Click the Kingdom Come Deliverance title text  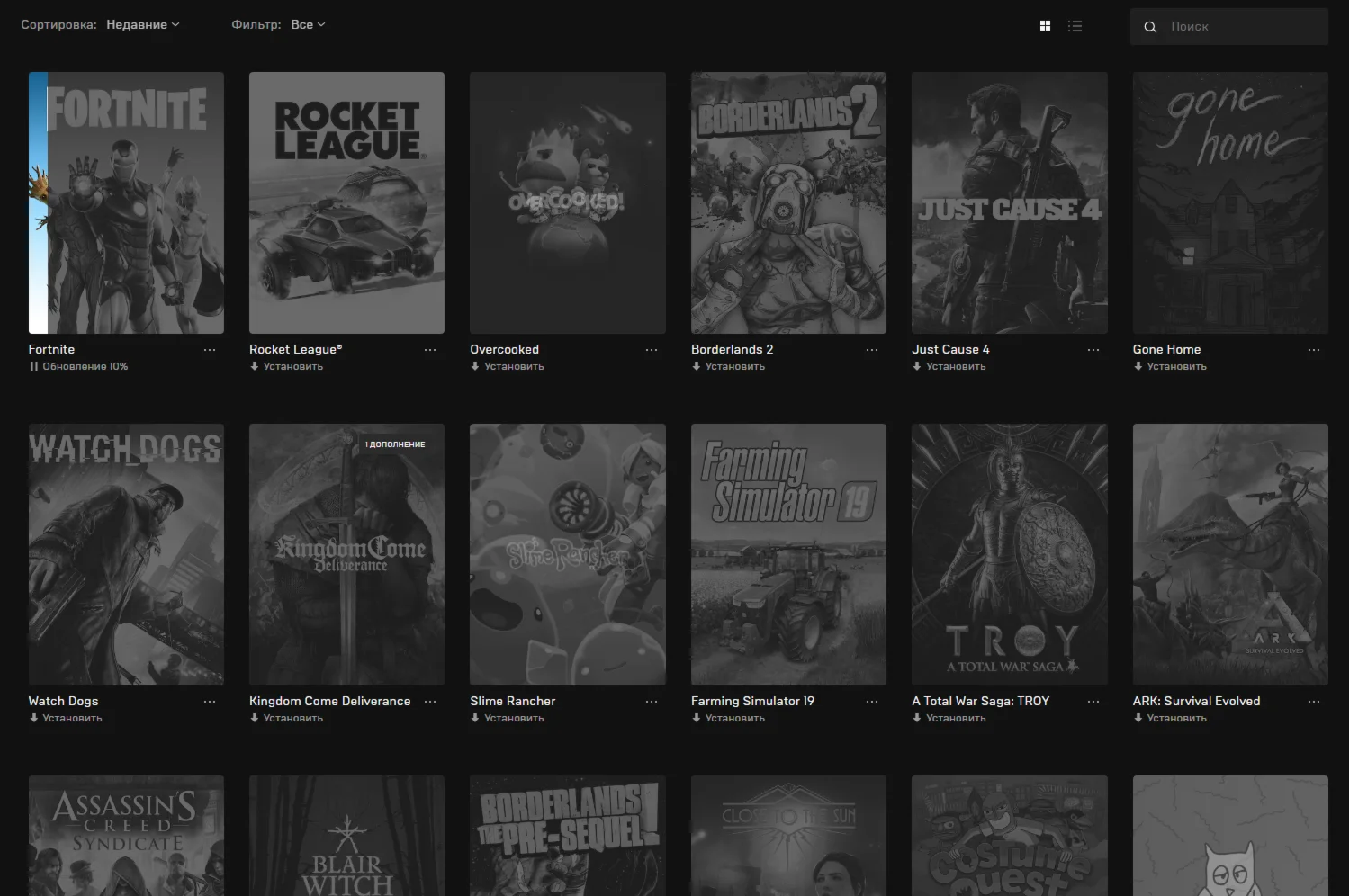[x=329, y=701]
